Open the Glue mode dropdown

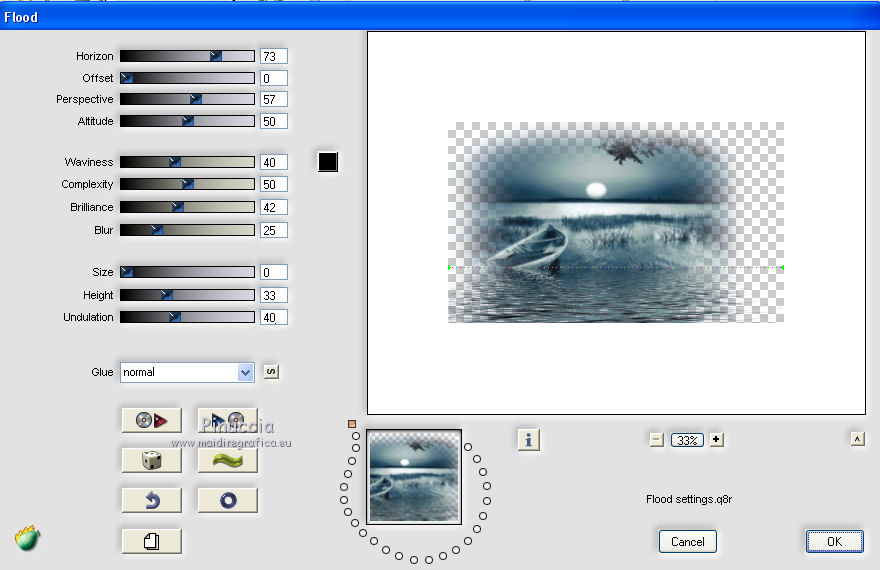pyautogui.click(x=187, y=373)
